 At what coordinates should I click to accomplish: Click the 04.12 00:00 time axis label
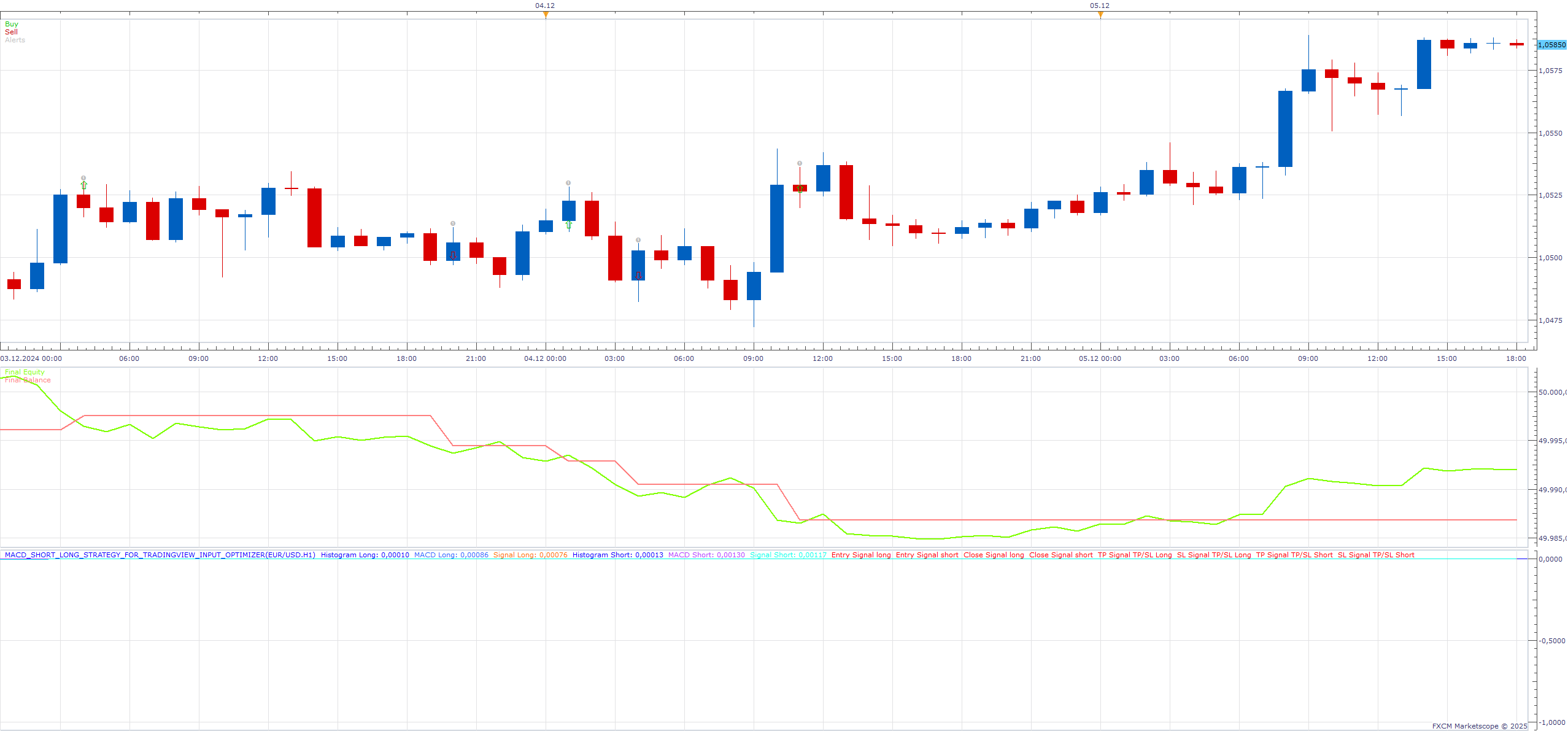click(545, 358)
